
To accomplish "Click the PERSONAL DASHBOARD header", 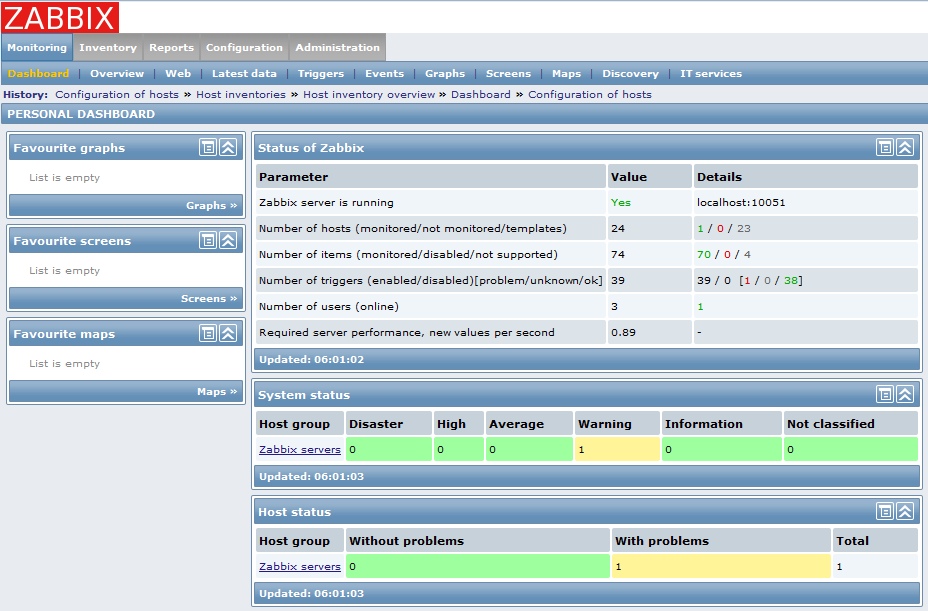I will (81, 114).
